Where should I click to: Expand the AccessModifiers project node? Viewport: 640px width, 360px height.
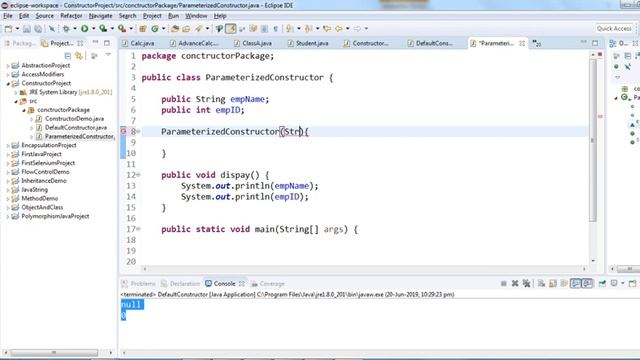pos(8,75)
